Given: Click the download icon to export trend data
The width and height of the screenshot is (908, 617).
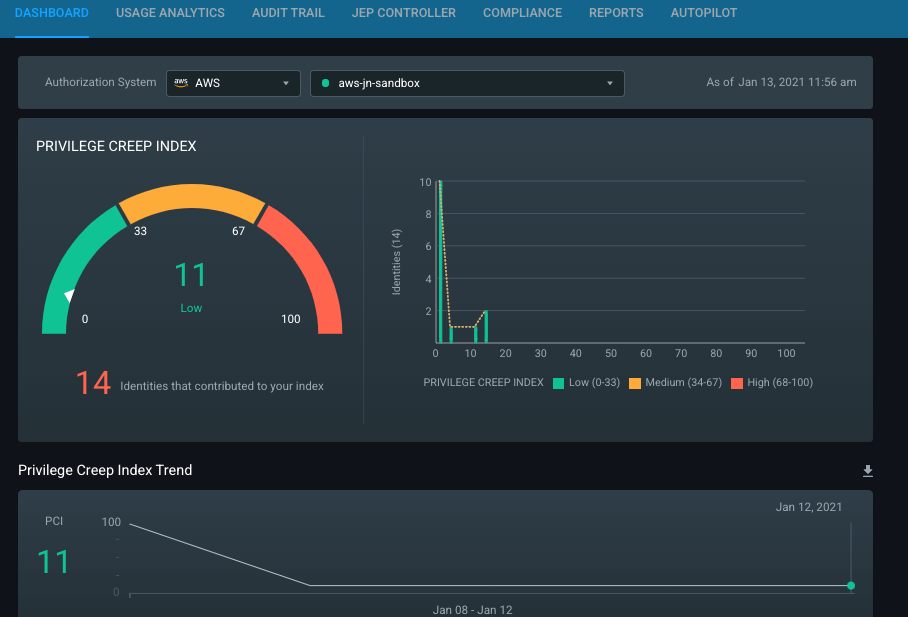Looking at the screenshot, I should click(x=868, y=470).
